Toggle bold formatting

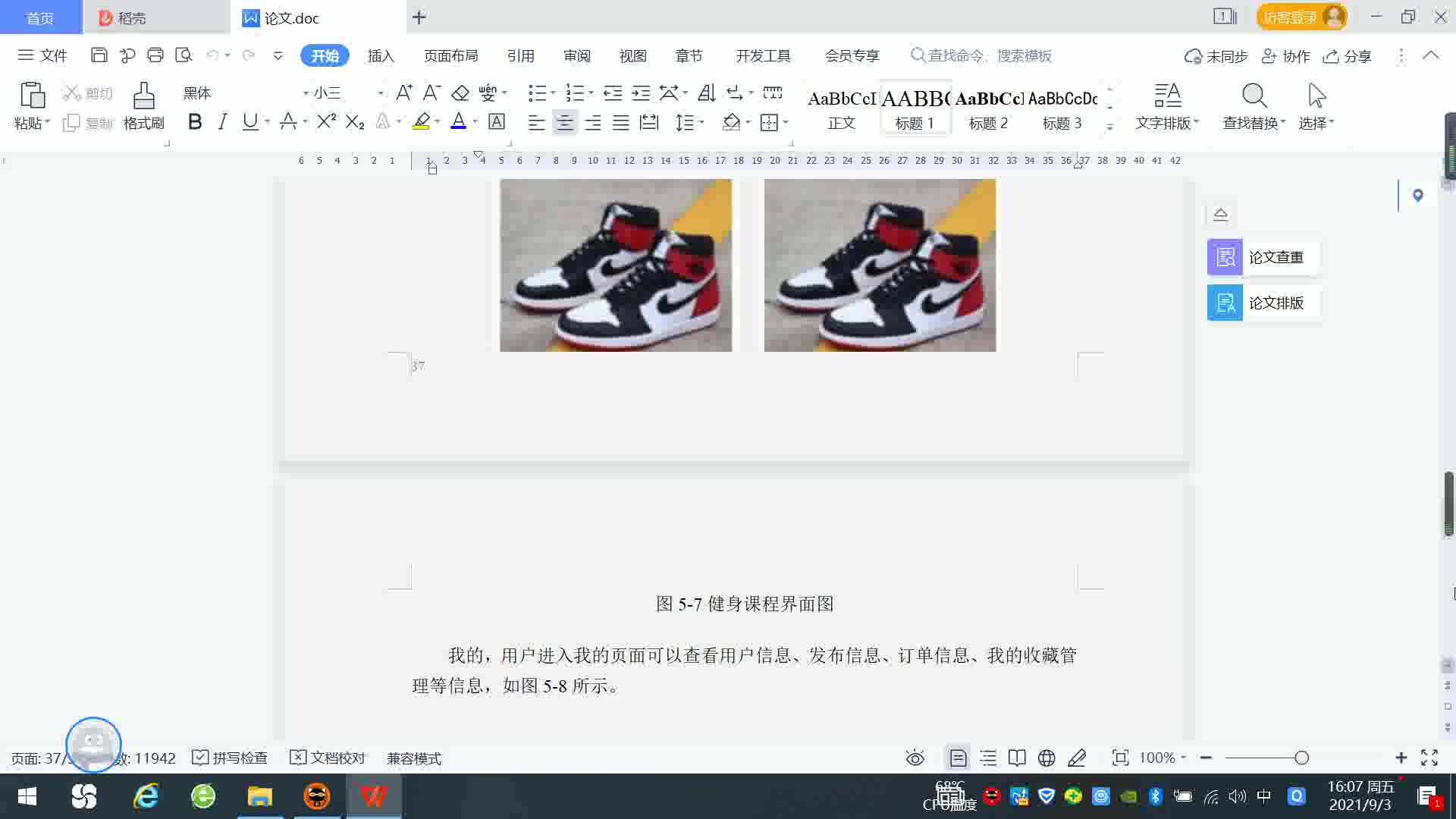[195, 121]
